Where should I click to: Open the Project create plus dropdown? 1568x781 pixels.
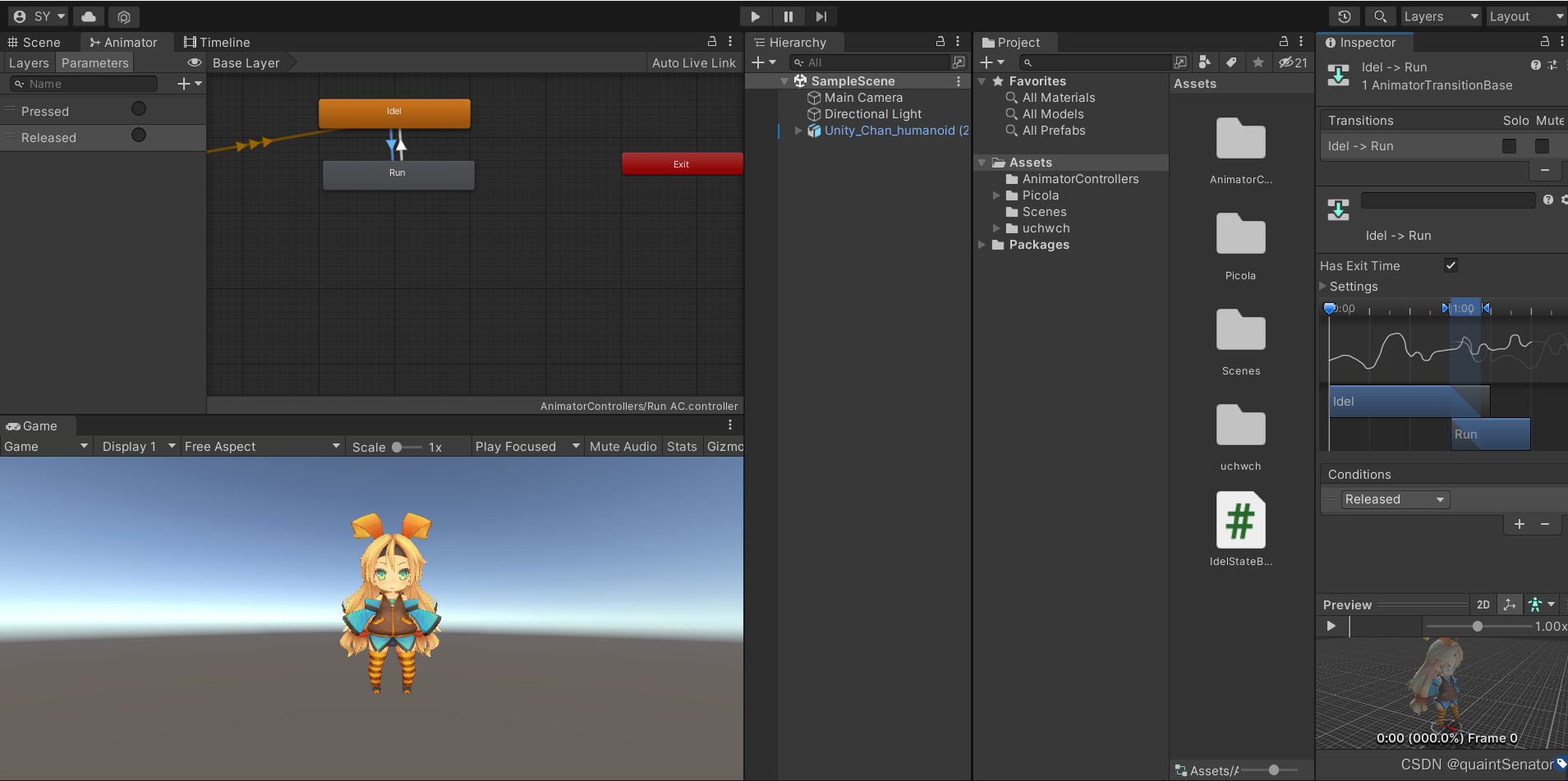point(992,62)
